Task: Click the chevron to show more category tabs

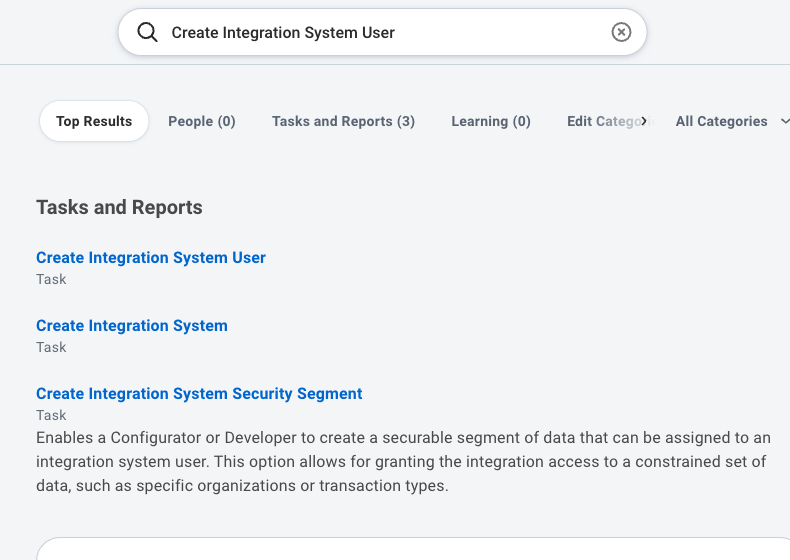Action: tap(644, 121)
